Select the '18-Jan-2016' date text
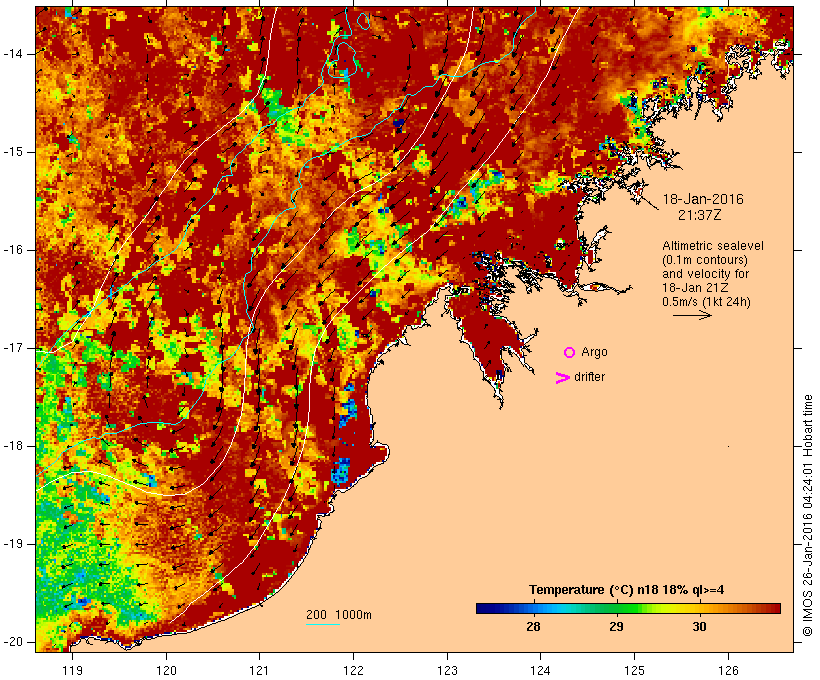Viewport: 820px width, 680px height. (703, 199)
